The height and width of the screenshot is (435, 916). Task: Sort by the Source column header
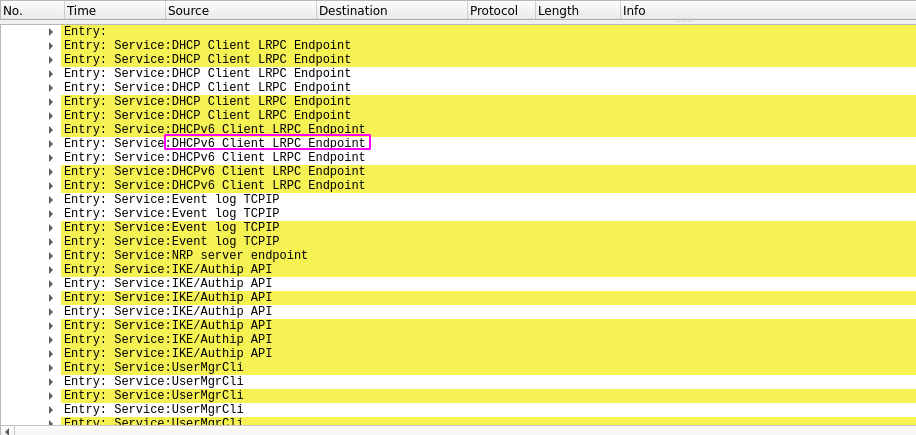(x=239, y=11)
